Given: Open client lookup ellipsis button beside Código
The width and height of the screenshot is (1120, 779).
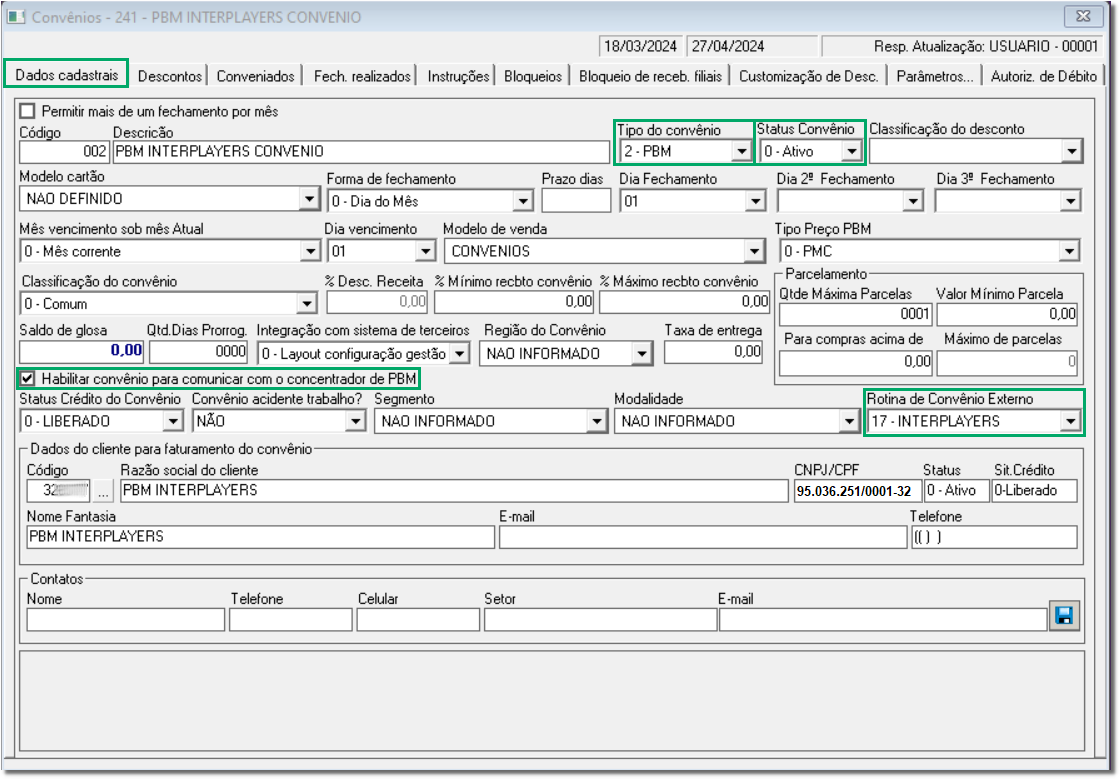Looking at the screenshot, I should (x=103, y=491).
